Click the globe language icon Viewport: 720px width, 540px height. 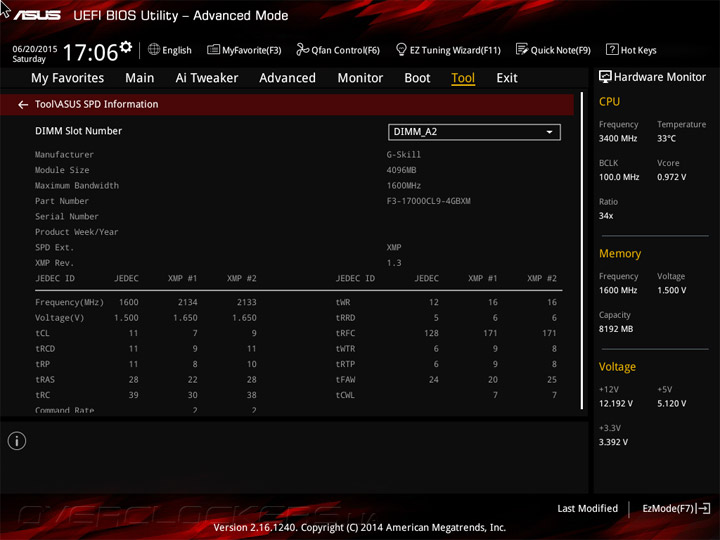coord(154,49)
